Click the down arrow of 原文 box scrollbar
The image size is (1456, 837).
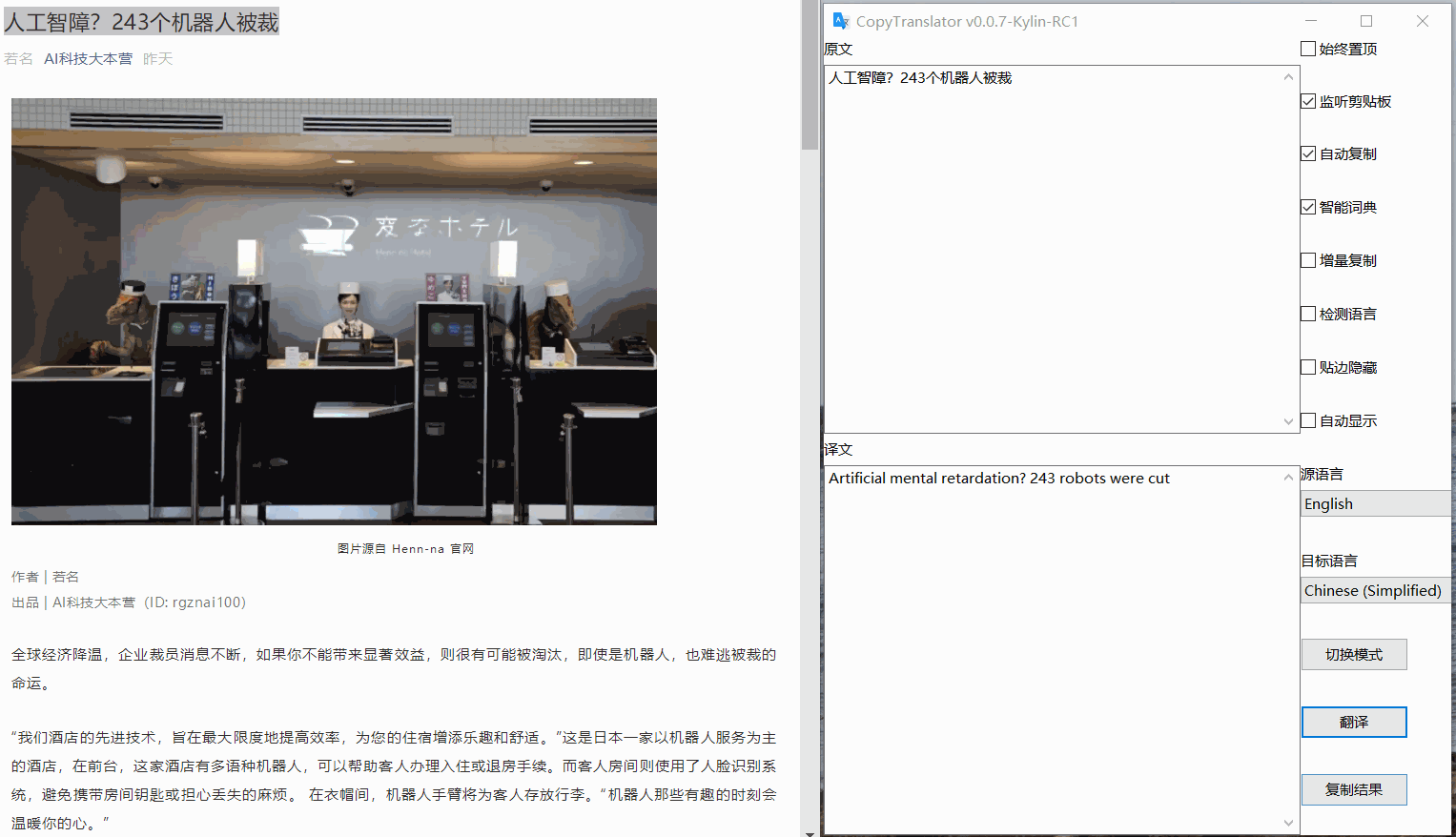coord(1289,421)
